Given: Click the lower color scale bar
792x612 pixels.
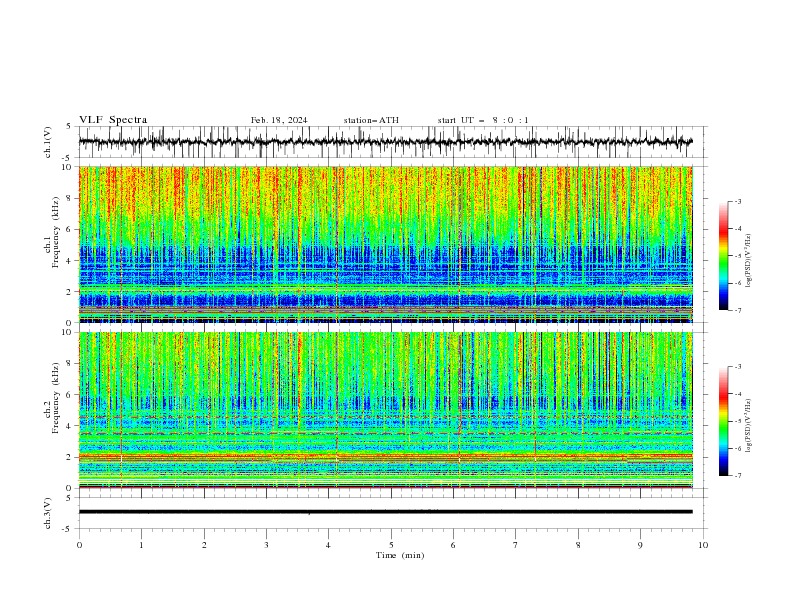Looking at the screenshot, I should coord(723,421).
